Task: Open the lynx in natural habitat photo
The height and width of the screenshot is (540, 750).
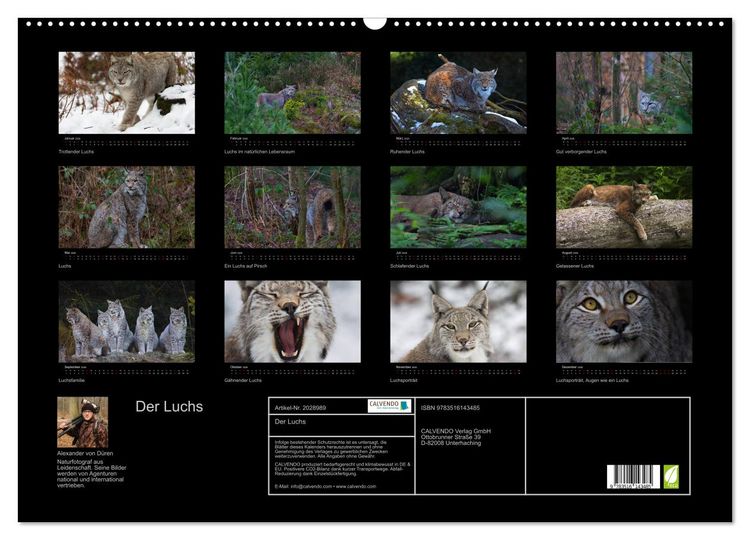Action: (292, 93)
